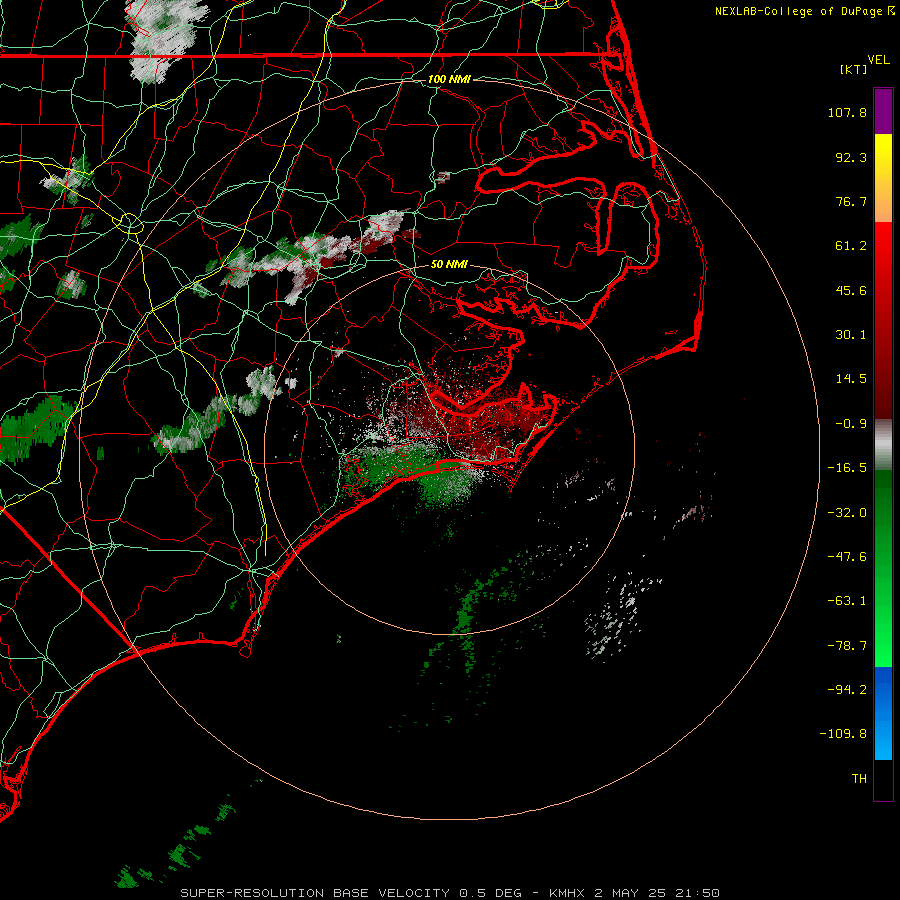Click the 100 NMI range ring label
Screen dimensions: 900x900
click(x=449, y=79)
